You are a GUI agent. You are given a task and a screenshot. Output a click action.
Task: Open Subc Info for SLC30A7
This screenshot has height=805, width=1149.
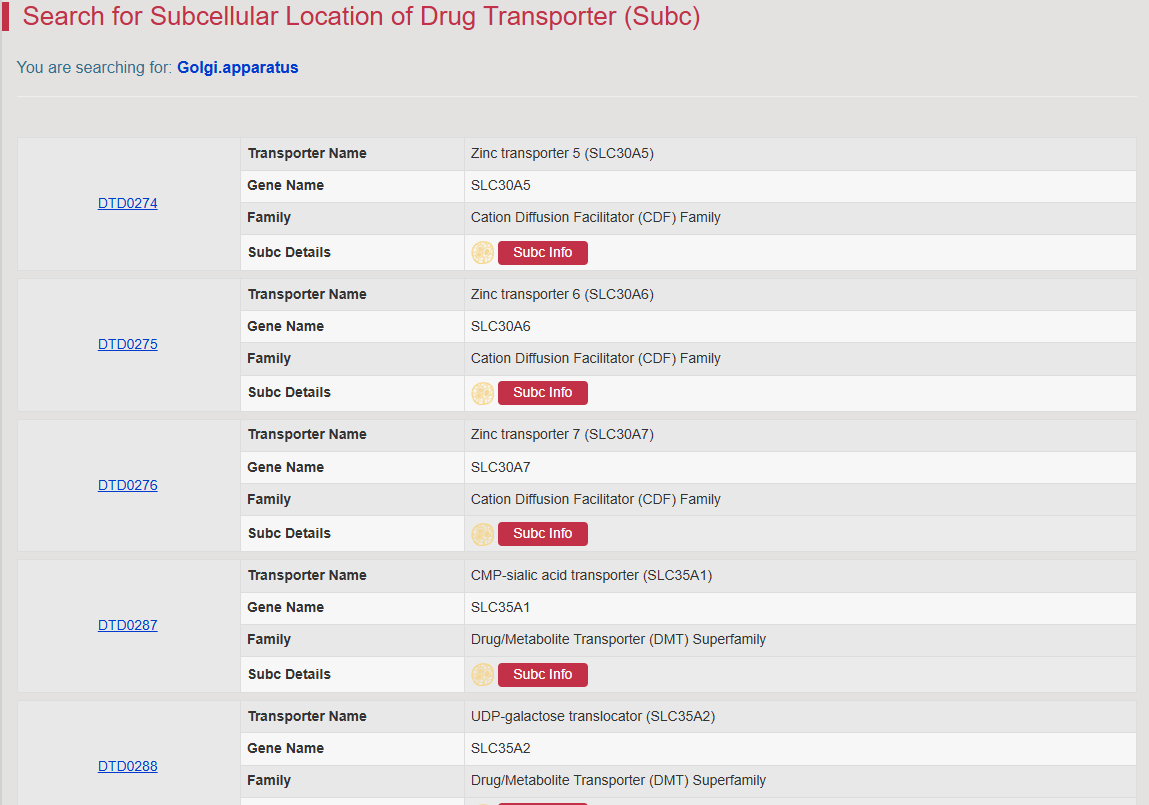tap(542, 534)
